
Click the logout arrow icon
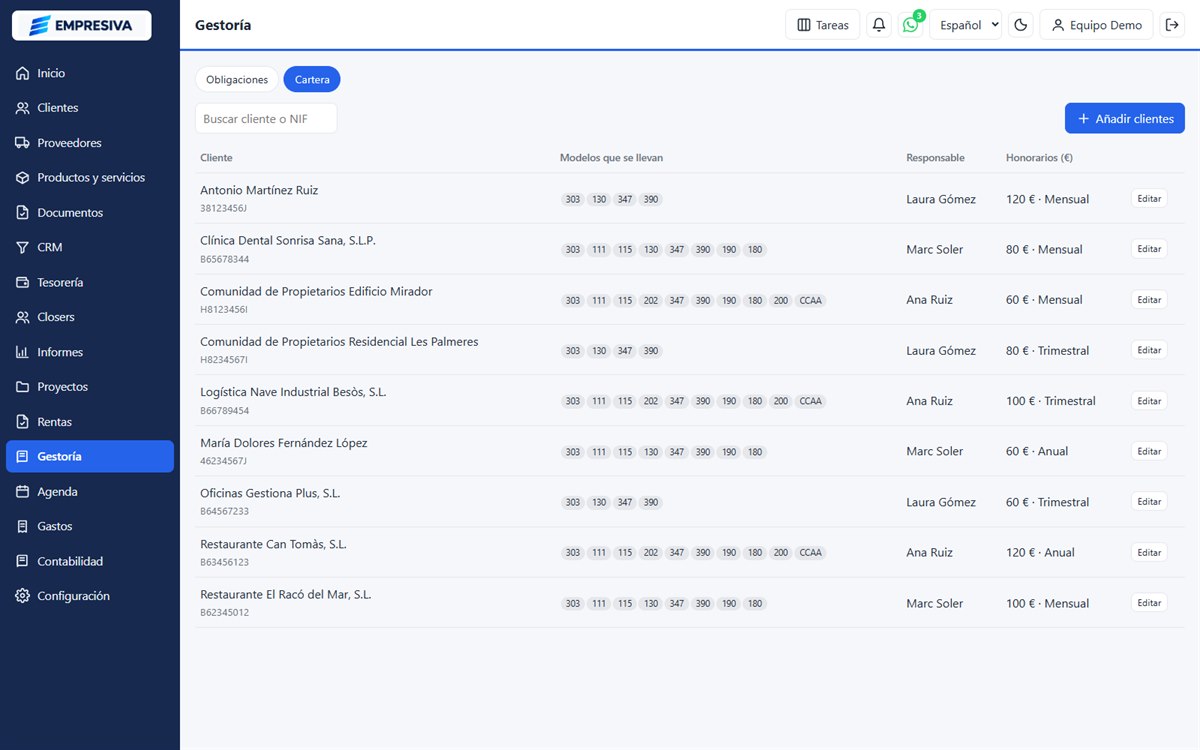tap(1173, 25)
